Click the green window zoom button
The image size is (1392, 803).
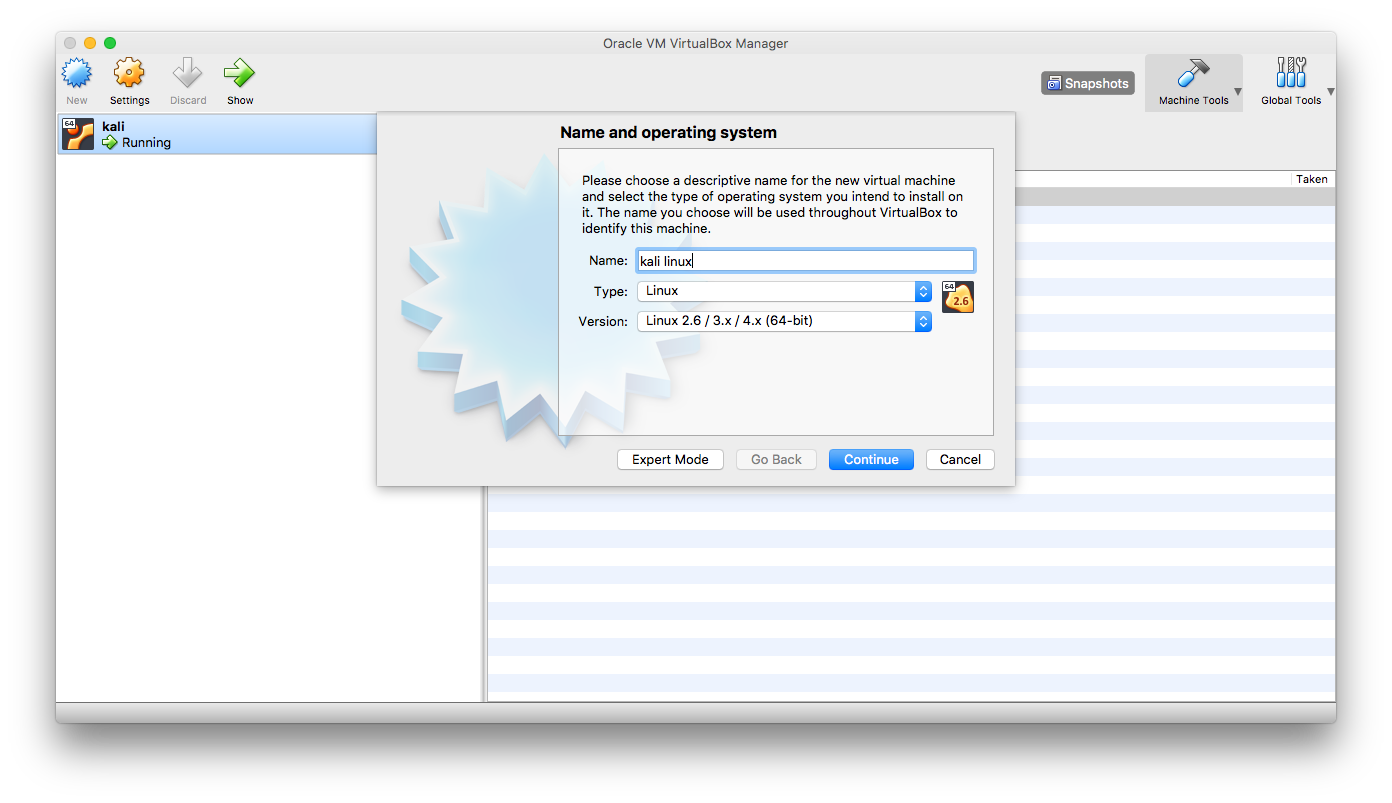click(110, 43)
